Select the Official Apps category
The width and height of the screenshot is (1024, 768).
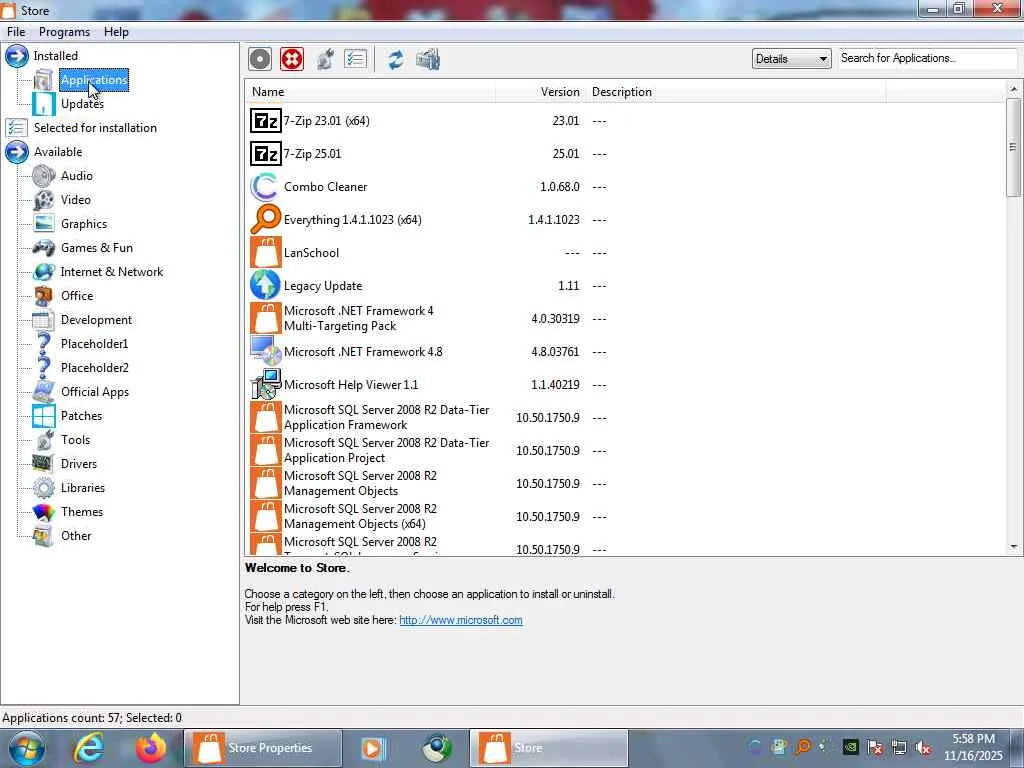click(x=95, y=392)
